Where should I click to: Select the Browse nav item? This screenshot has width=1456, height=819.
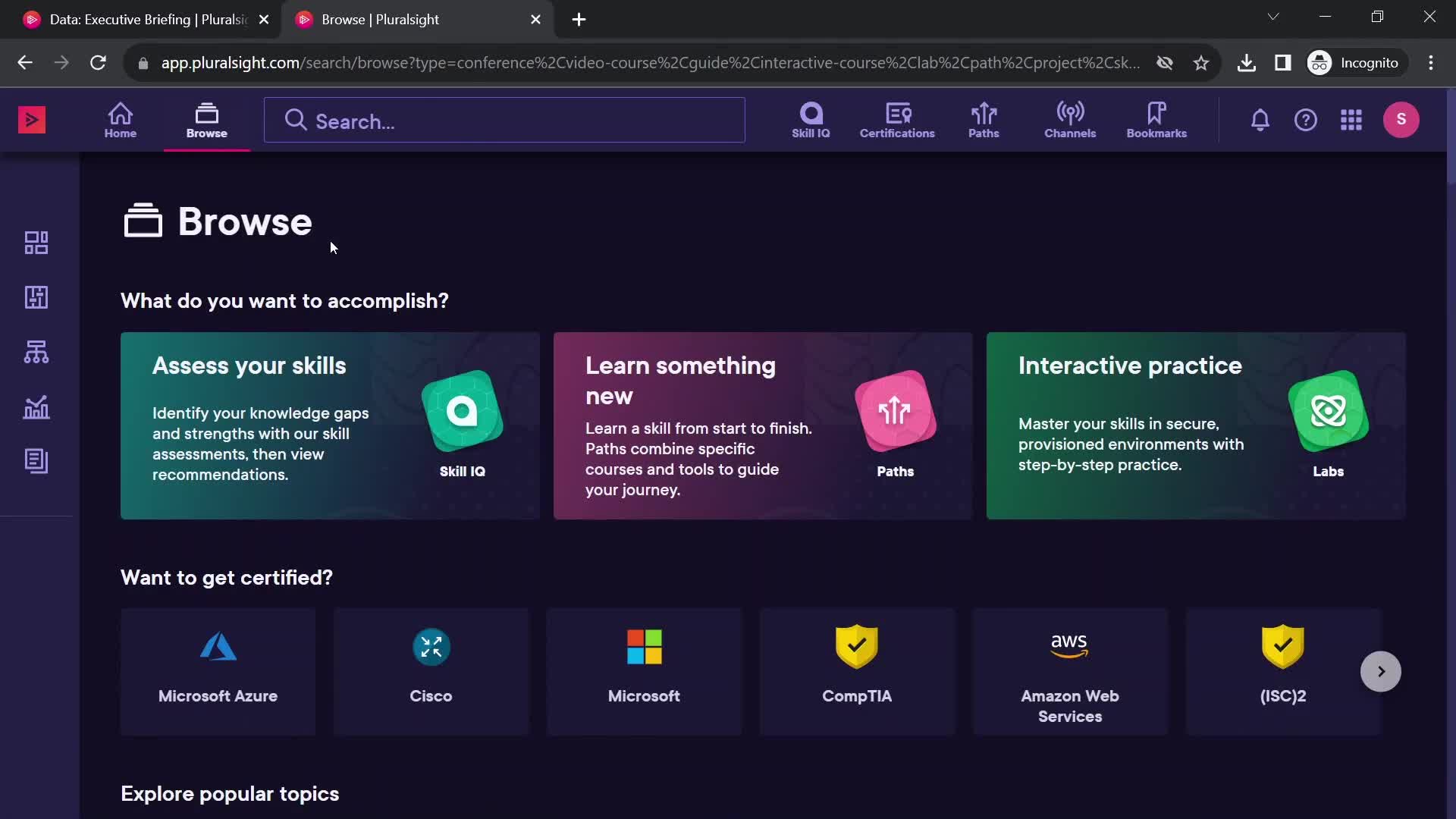pos(207,120)
